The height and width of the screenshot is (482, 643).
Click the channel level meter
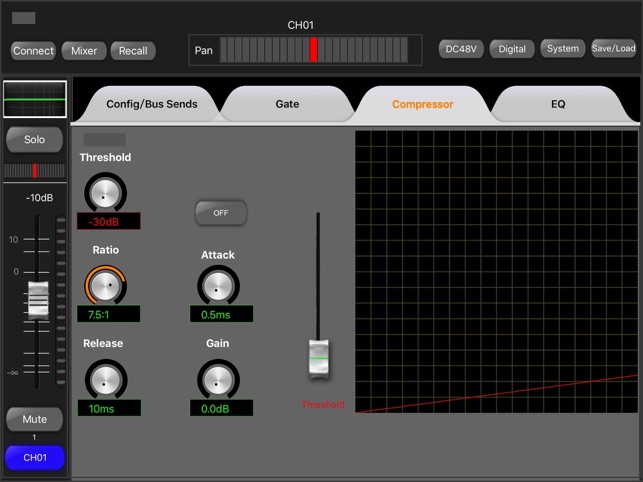pyautogui.click(x=61, y=301)
